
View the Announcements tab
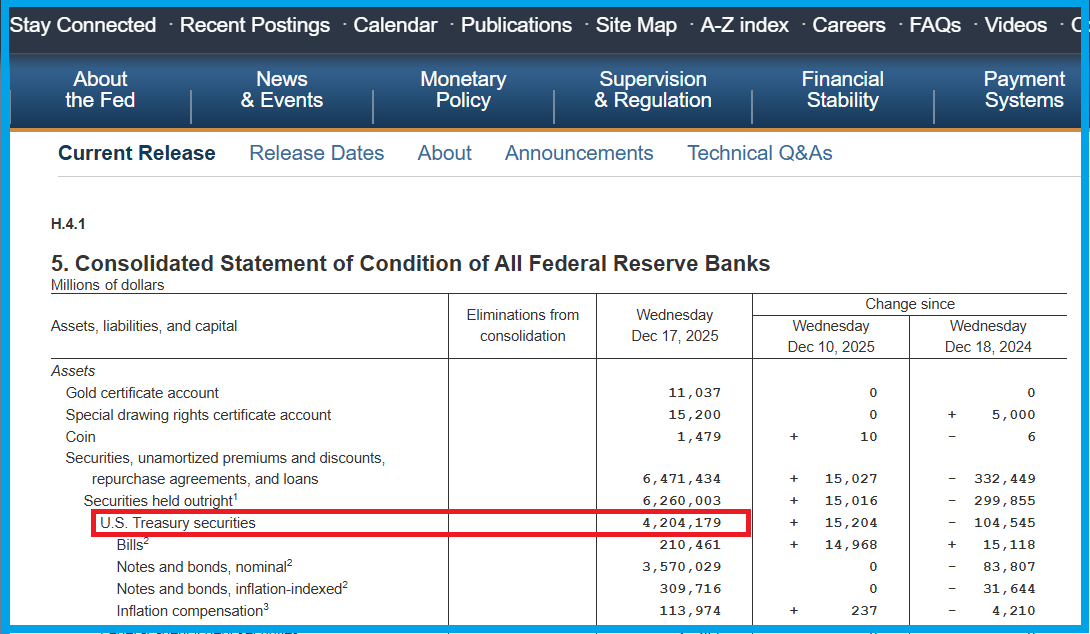click(579, 153)
